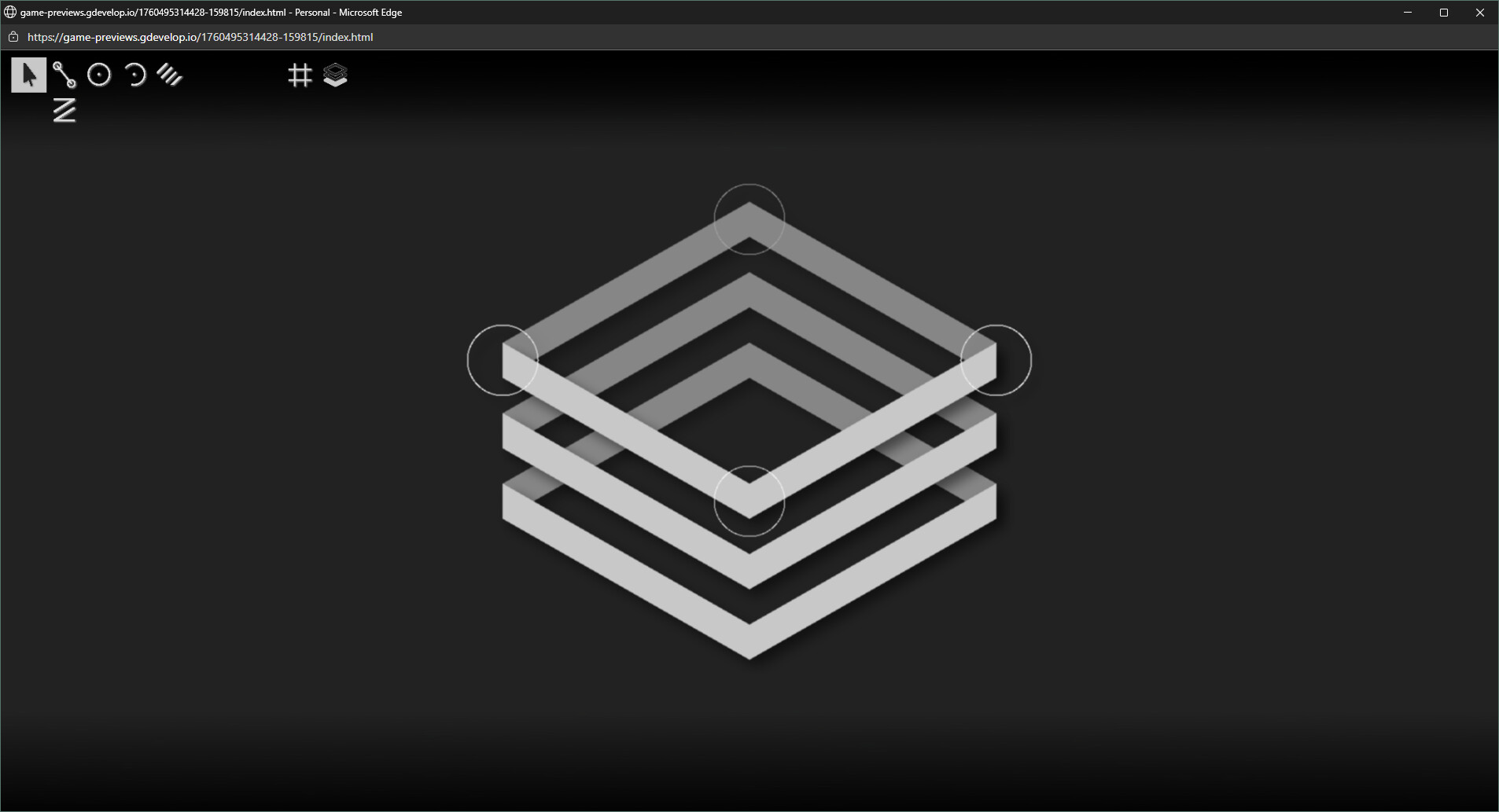Toggle the stacked layers view

click(x=335, y=75)
